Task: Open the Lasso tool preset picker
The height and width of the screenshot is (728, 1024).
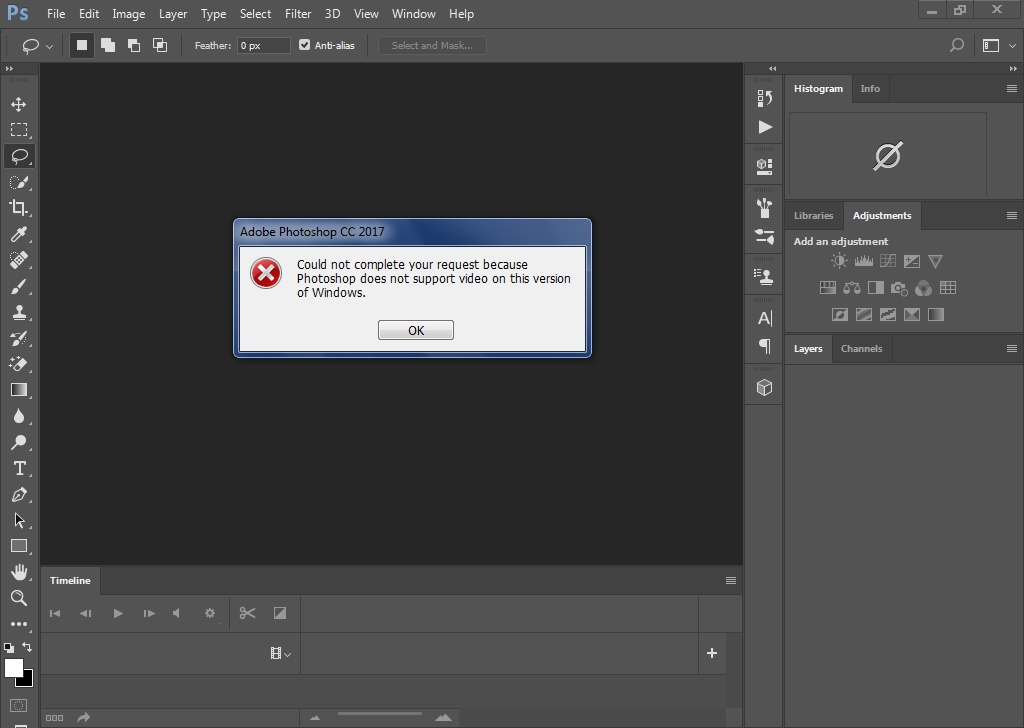Action: (x=37, y=46)
